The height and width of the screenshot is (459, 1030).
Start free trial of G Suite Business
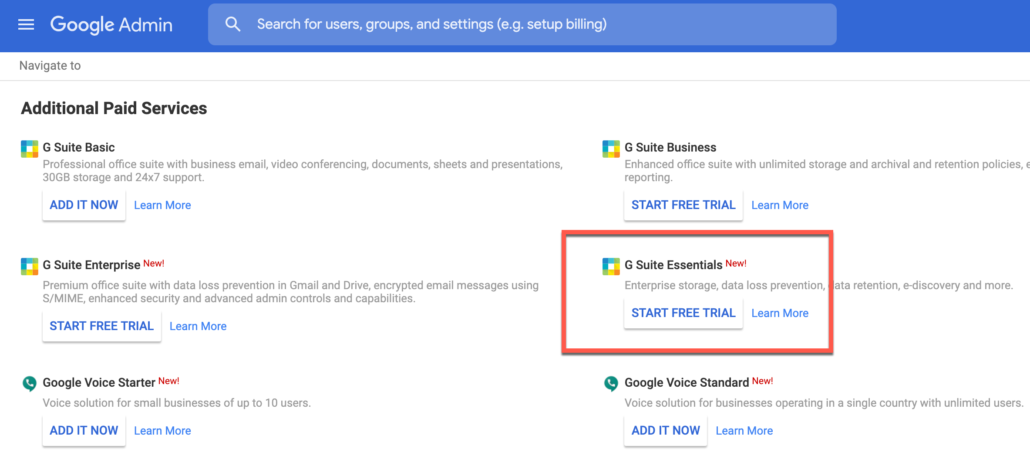[683, 205]
